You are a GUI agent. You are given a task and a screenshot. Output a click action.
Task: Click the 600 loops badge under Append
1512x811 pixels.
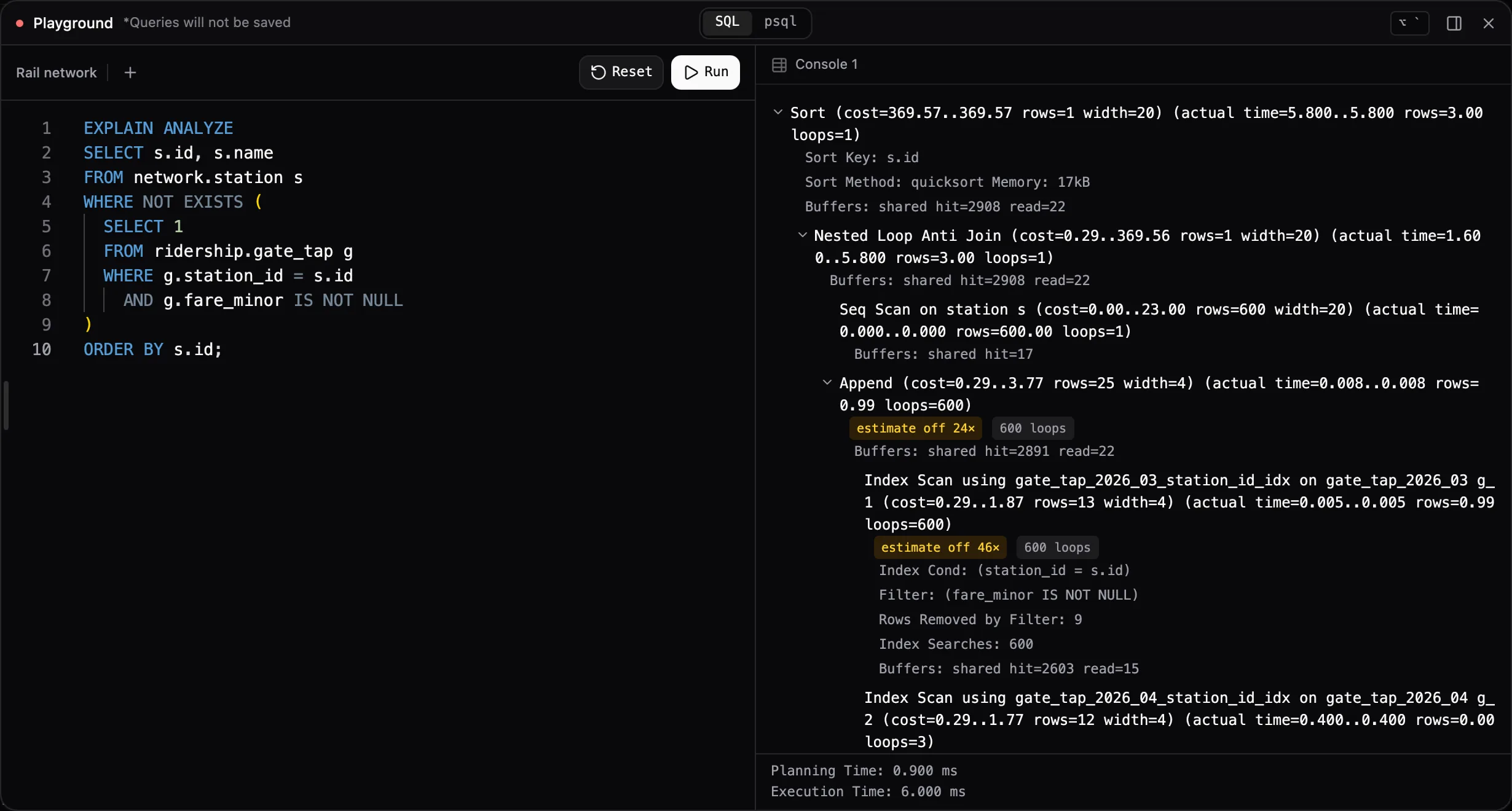[x=1033, y=428]
